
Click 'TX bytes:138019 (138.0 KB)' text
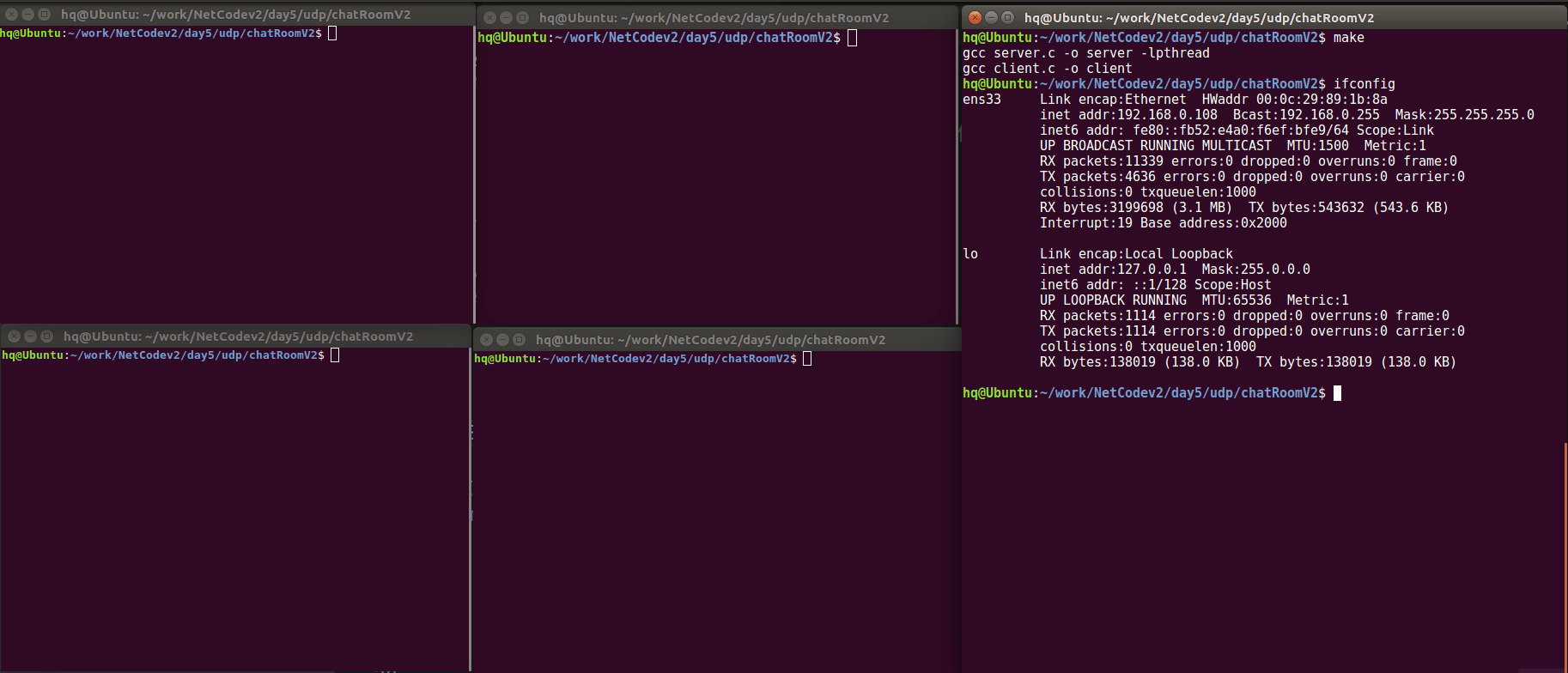(1356, 362)
